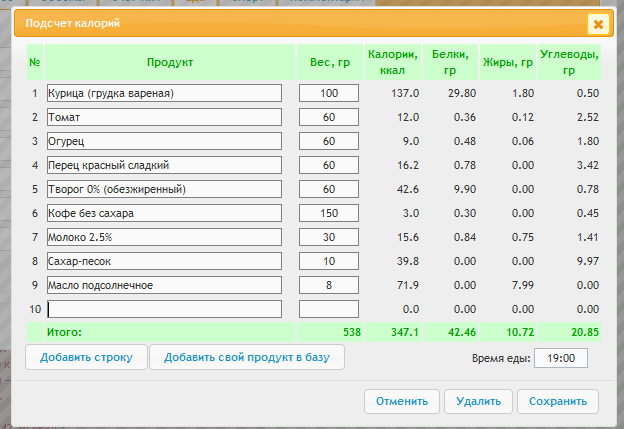This screenshot has height=429, width=624.
Task: Click total carbohydrates value 20.85
Action: [x=585, y=332]
